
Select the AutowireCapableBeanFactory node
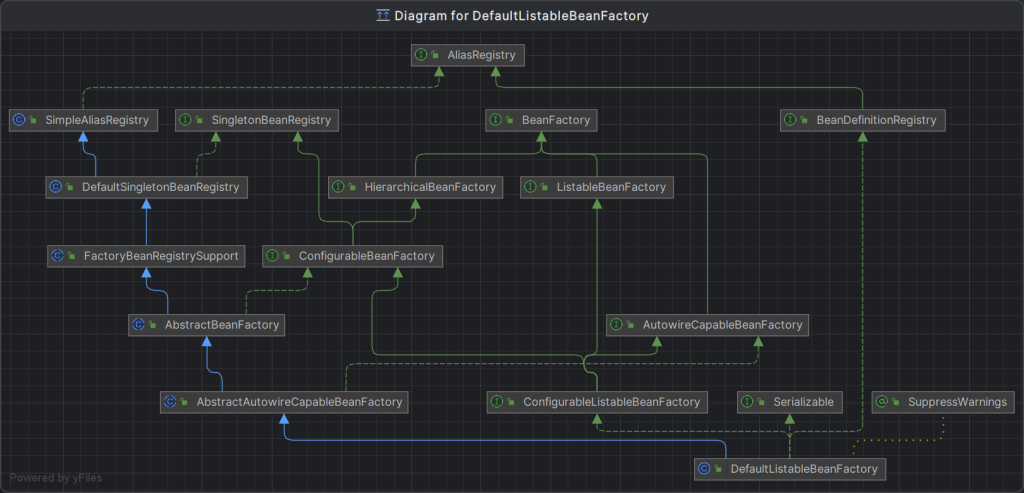point(708,324)
